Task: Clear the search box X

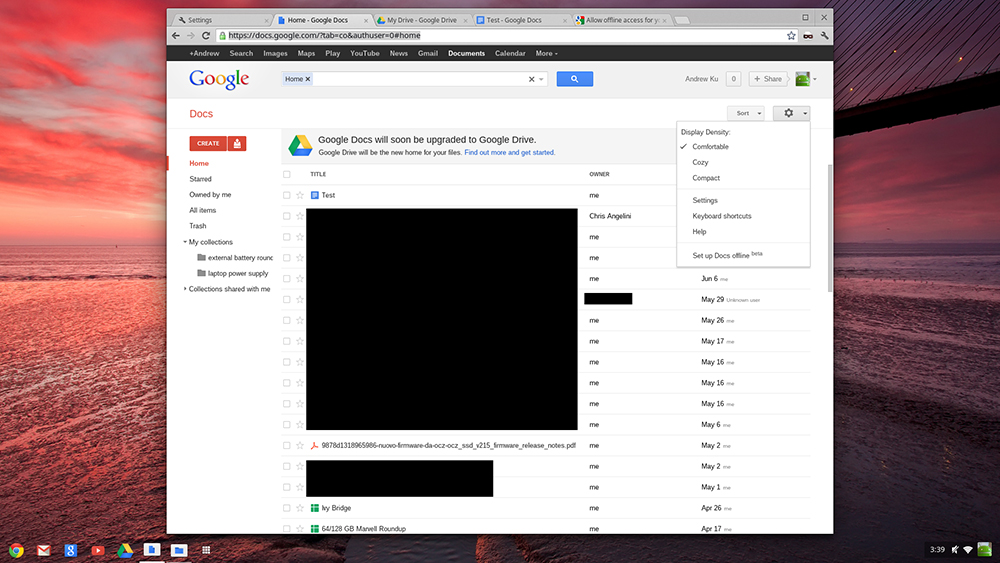Action: (531, 79)
